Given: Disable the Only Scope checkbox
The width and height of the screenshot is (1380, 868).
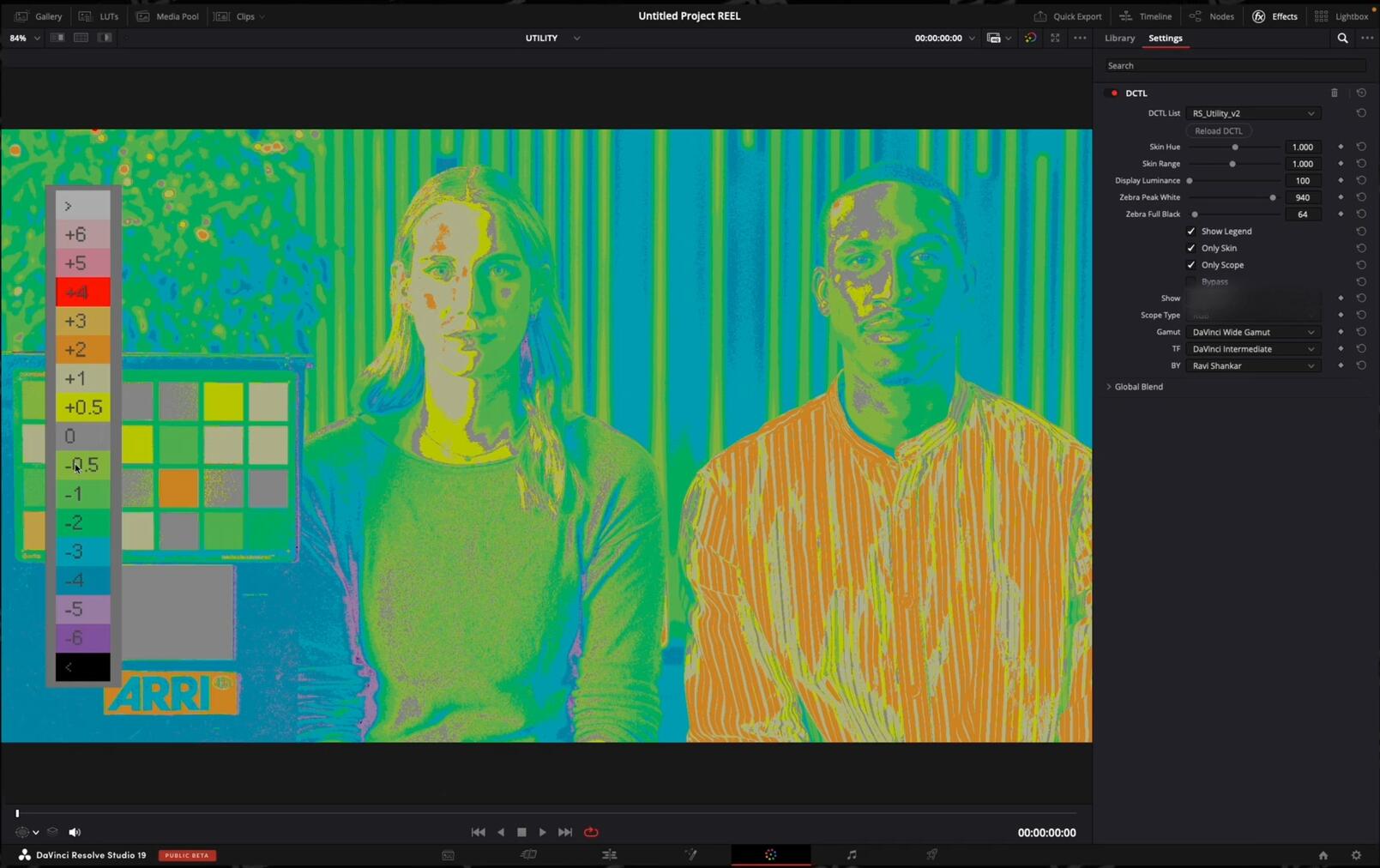Looking at the screenshot, I should pos(1190,265).
